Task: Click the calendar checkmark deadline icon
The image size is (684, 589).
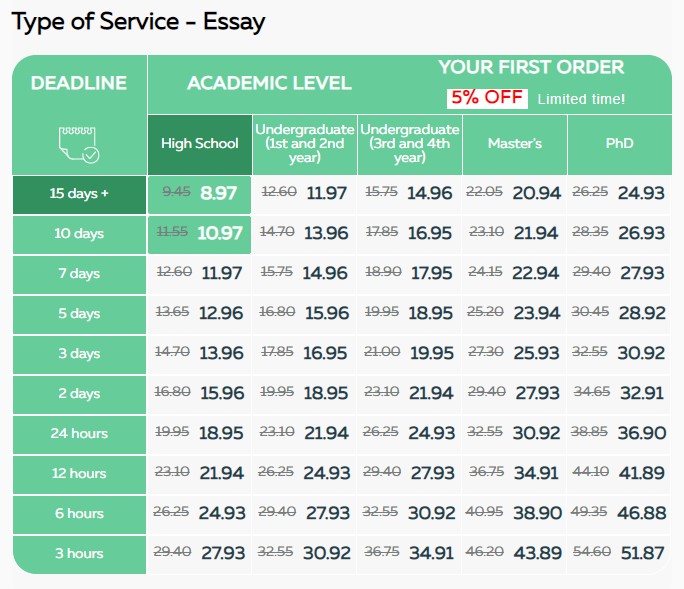Action: pyautogui.click(x=79, y=145)
